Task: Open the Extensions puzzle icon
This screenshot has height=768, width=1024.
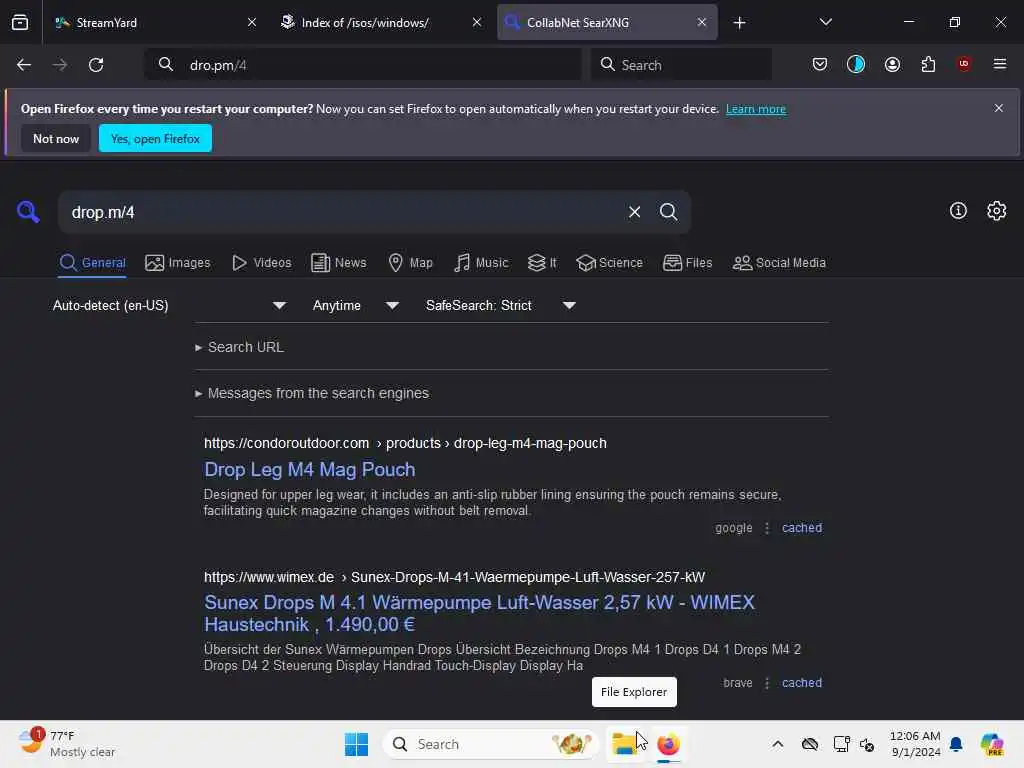Action: [928, 64]
